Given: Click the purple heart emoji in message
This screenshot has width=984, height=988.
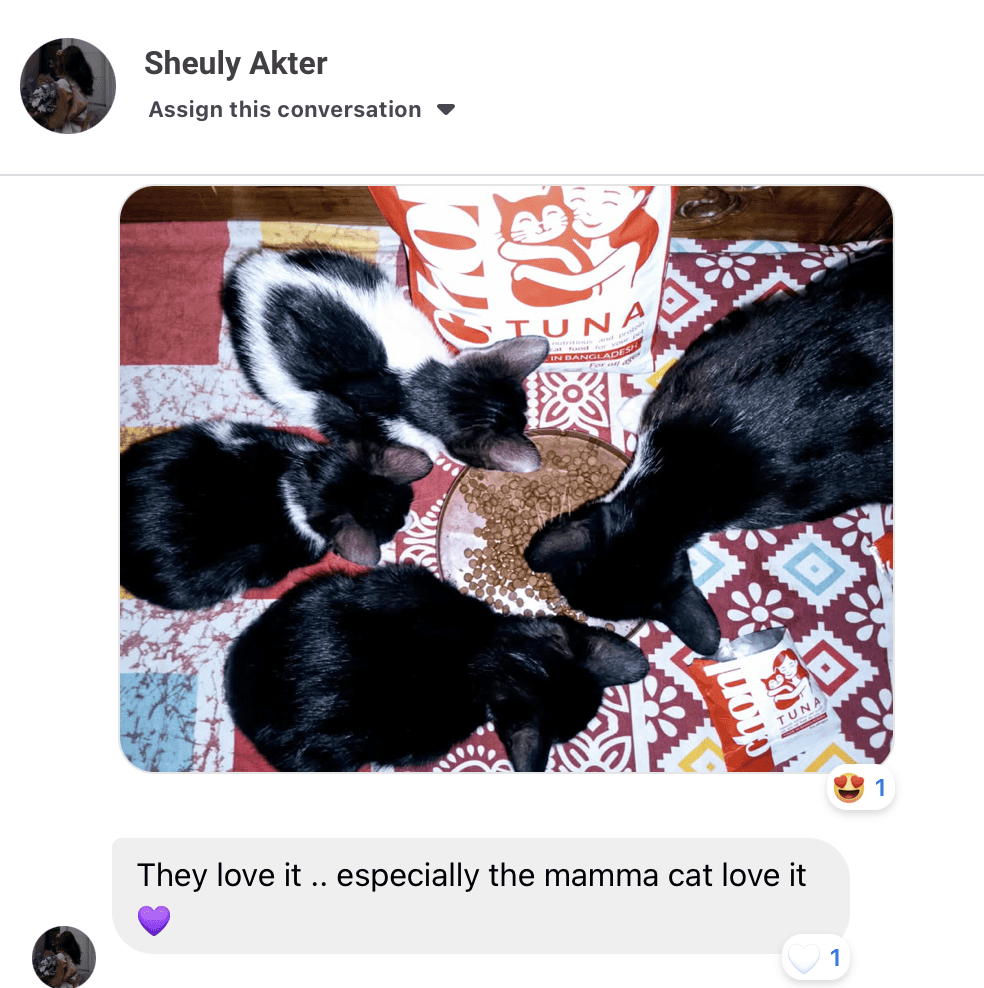Looking at the screenshot, I should point(154,920).
